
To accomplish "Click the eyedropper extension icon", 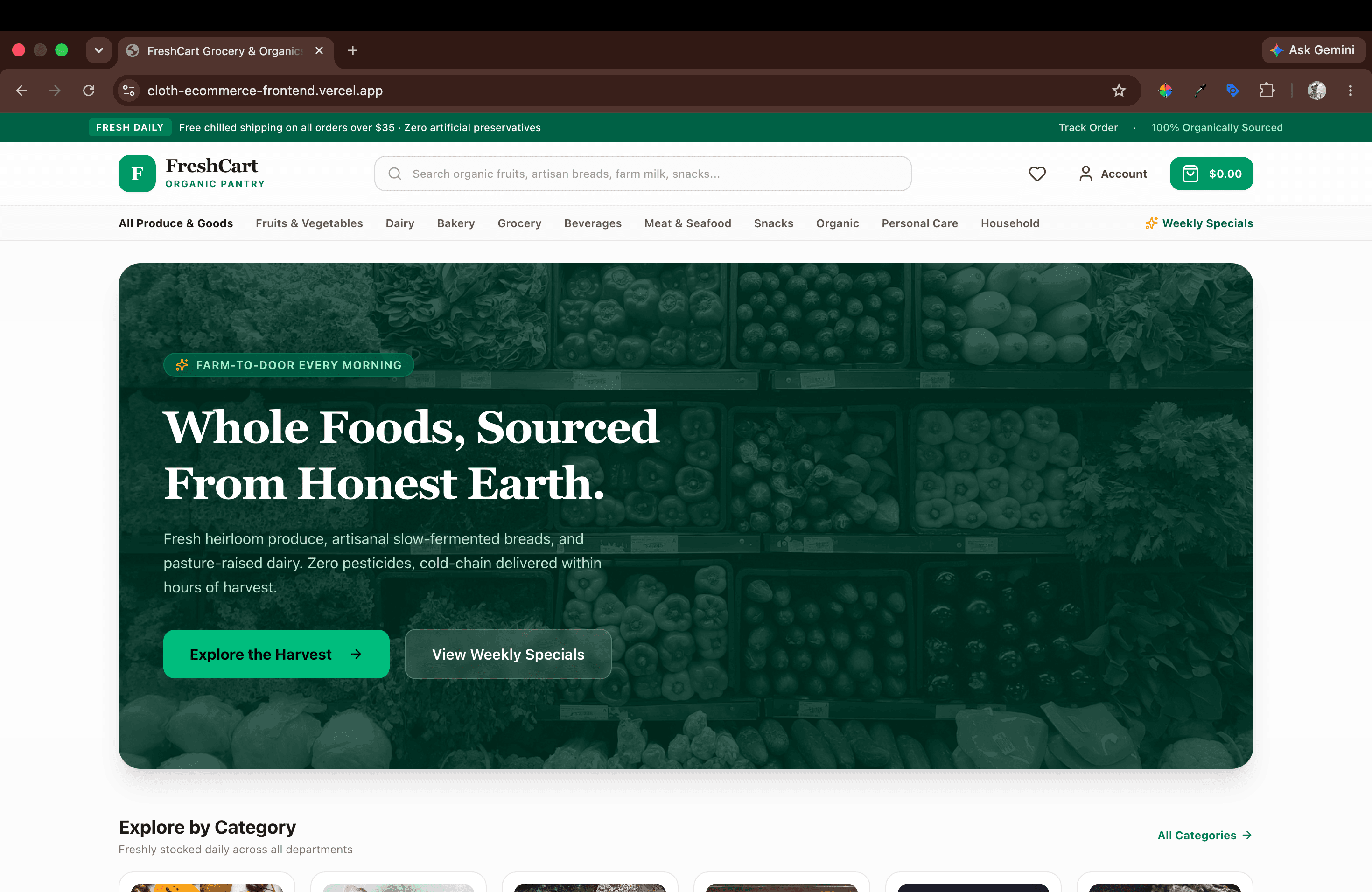I will click(x=1200, y=91).
